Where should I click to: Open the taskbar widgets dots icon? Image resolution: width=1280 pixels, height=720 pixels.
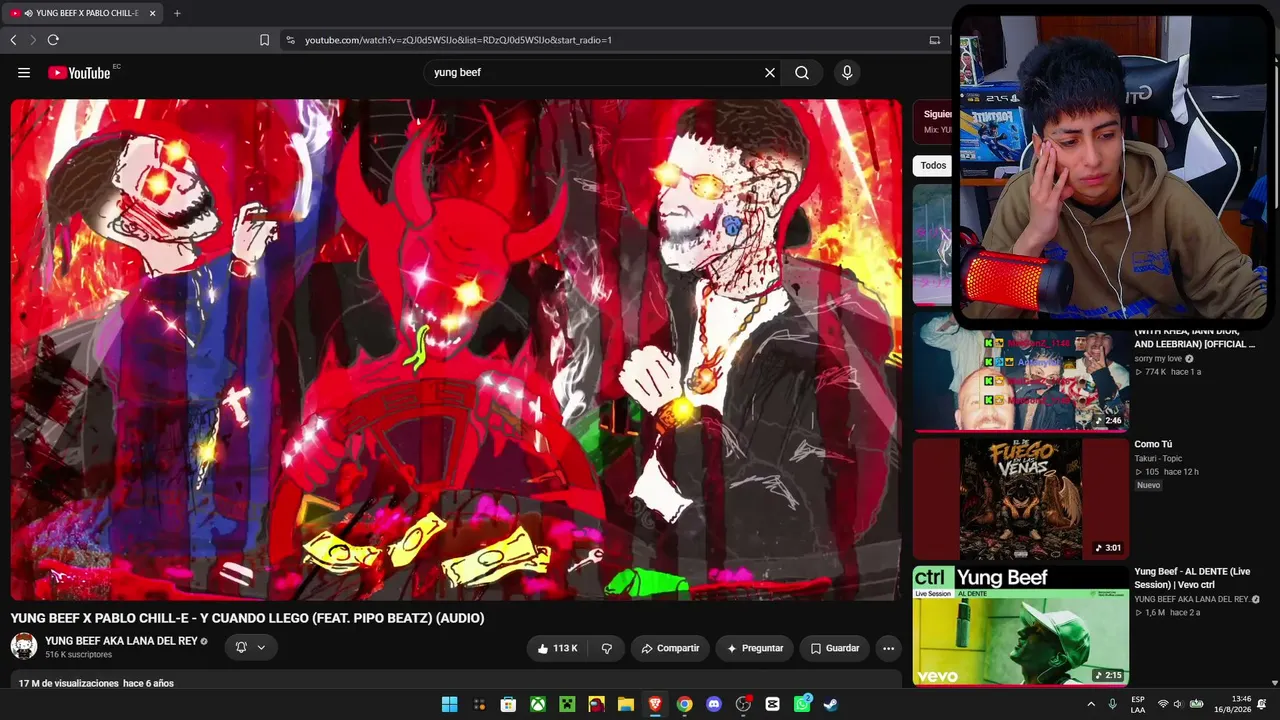pyautogui.click(x=479, y=704)
